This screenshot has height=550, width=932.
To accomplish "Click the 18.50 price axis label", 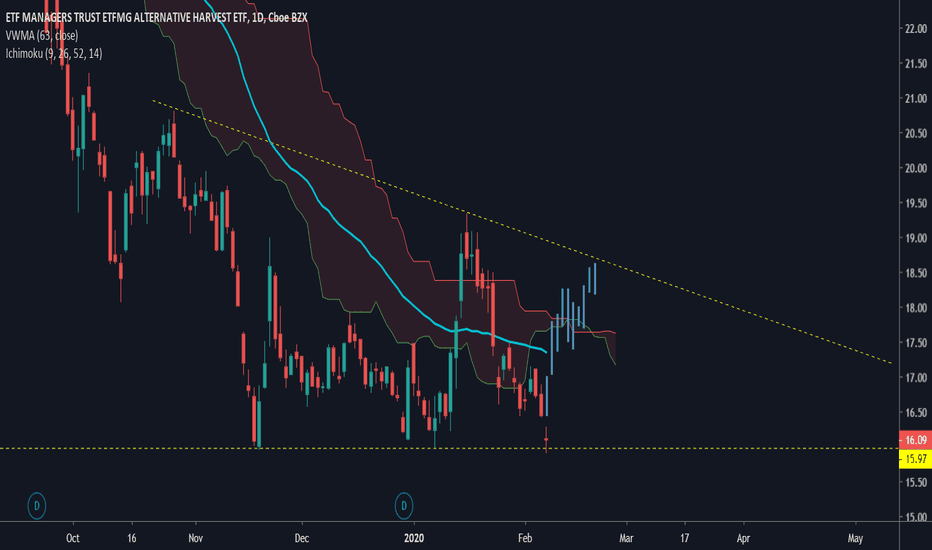I will click(915, 273).
